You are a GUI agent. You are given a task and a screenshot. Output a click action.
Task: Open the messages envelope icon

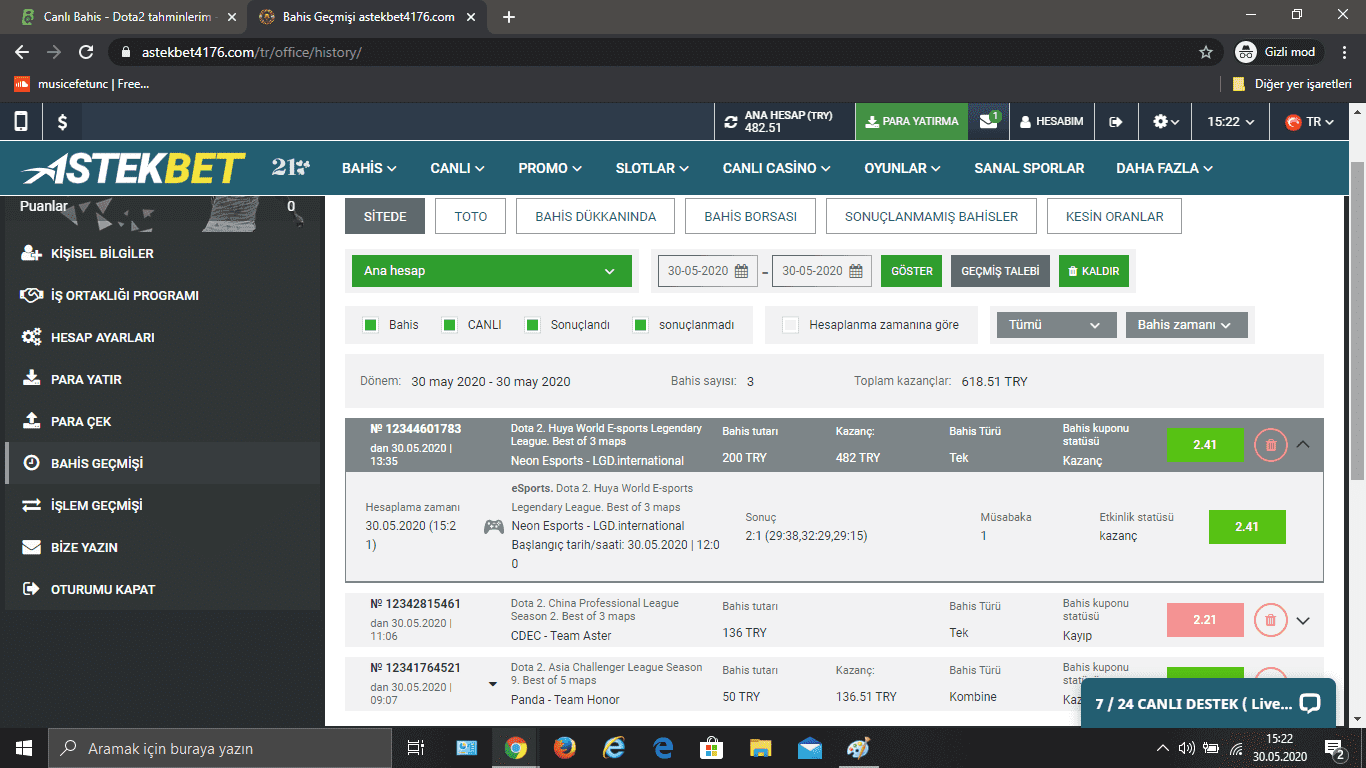click(x=988, y=121)
